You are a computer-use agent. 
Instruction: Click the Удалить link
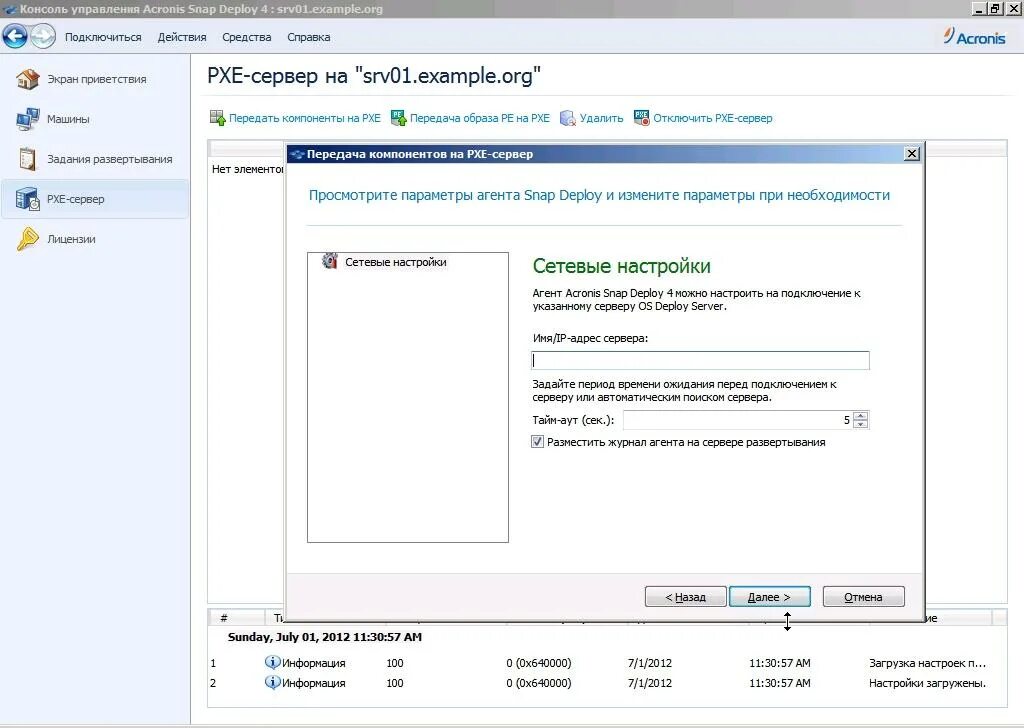601,118
